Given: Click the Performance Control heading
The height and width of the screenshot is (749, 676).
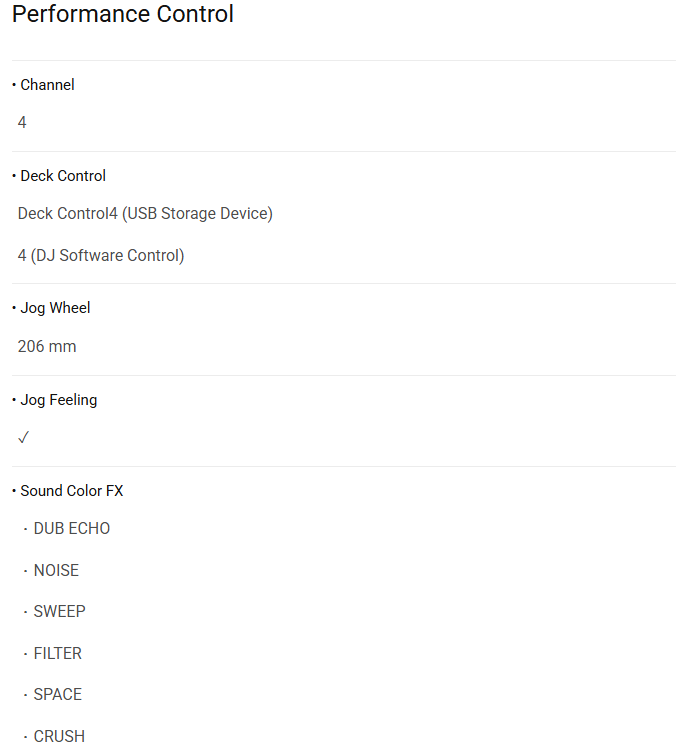Looking at the screenshot, I should coord(123,15).
